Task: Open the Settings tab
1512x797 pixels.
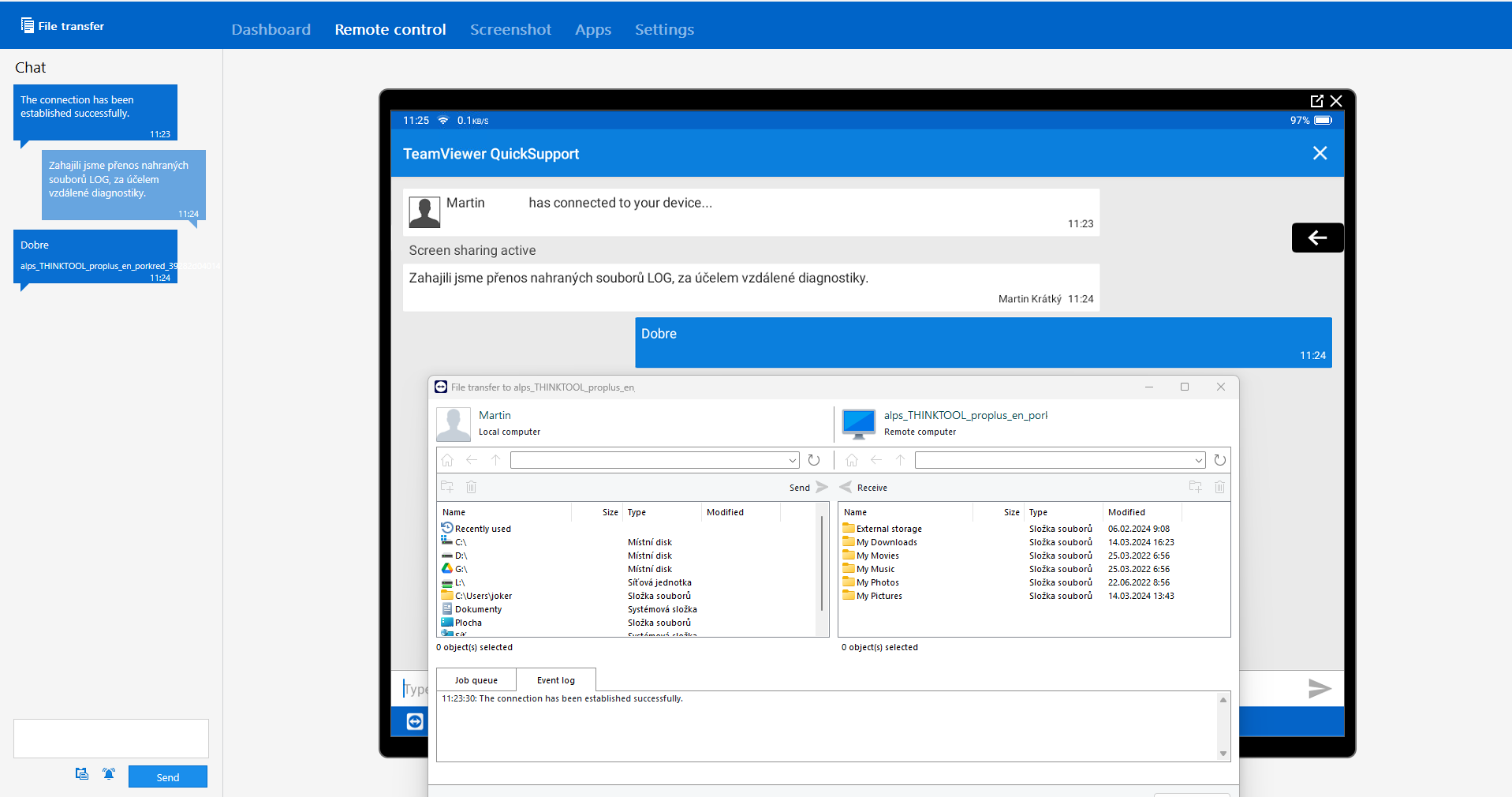Action: [664, 29]
